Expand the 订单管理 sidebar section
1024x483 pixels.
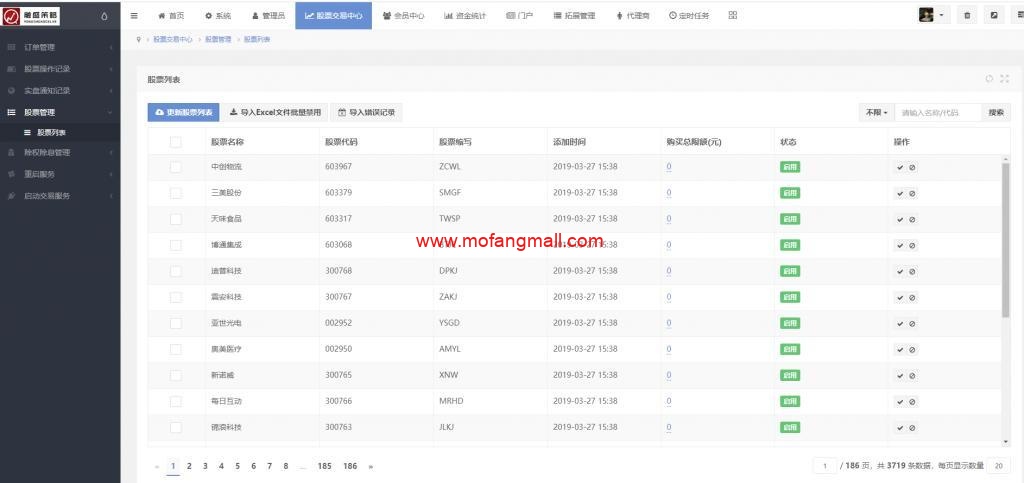click(x=60, y=47)
